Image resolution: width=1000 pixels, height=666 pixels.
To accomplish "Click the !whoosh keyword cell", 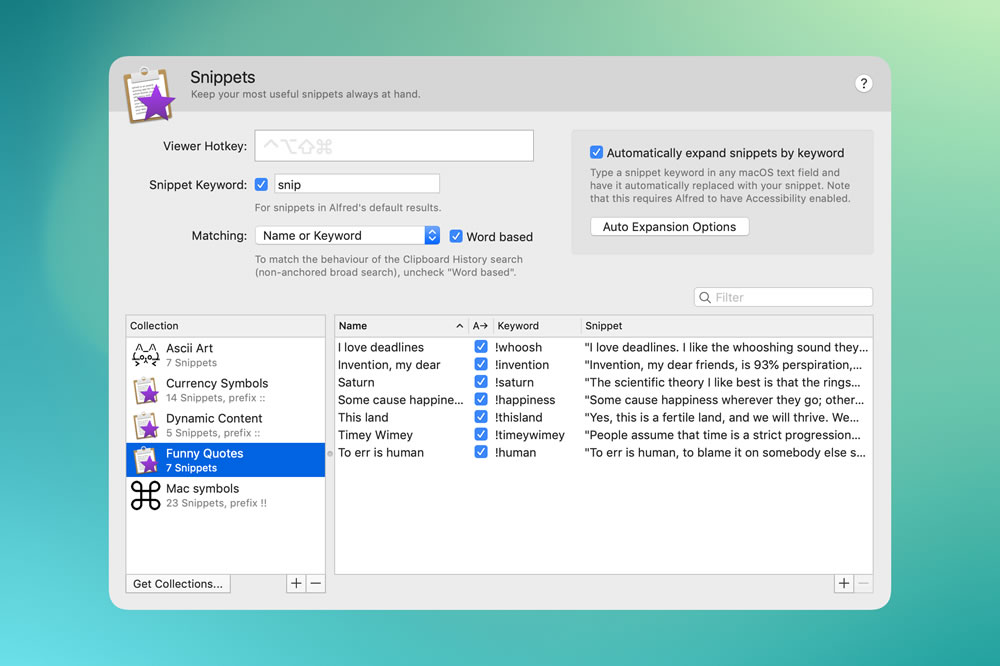I will [x=518, y=347].
